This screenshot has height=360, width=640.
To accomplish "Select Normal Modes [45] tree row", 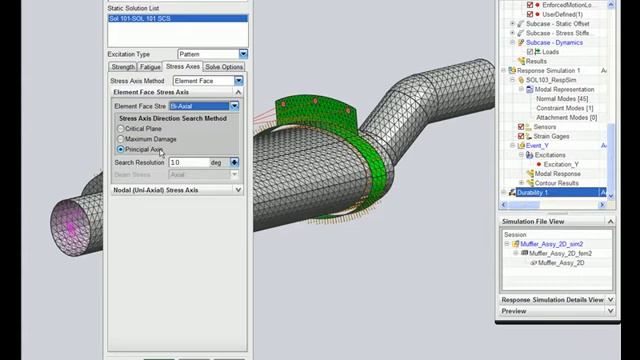I will pyautogui.click(x=562, y=99).
